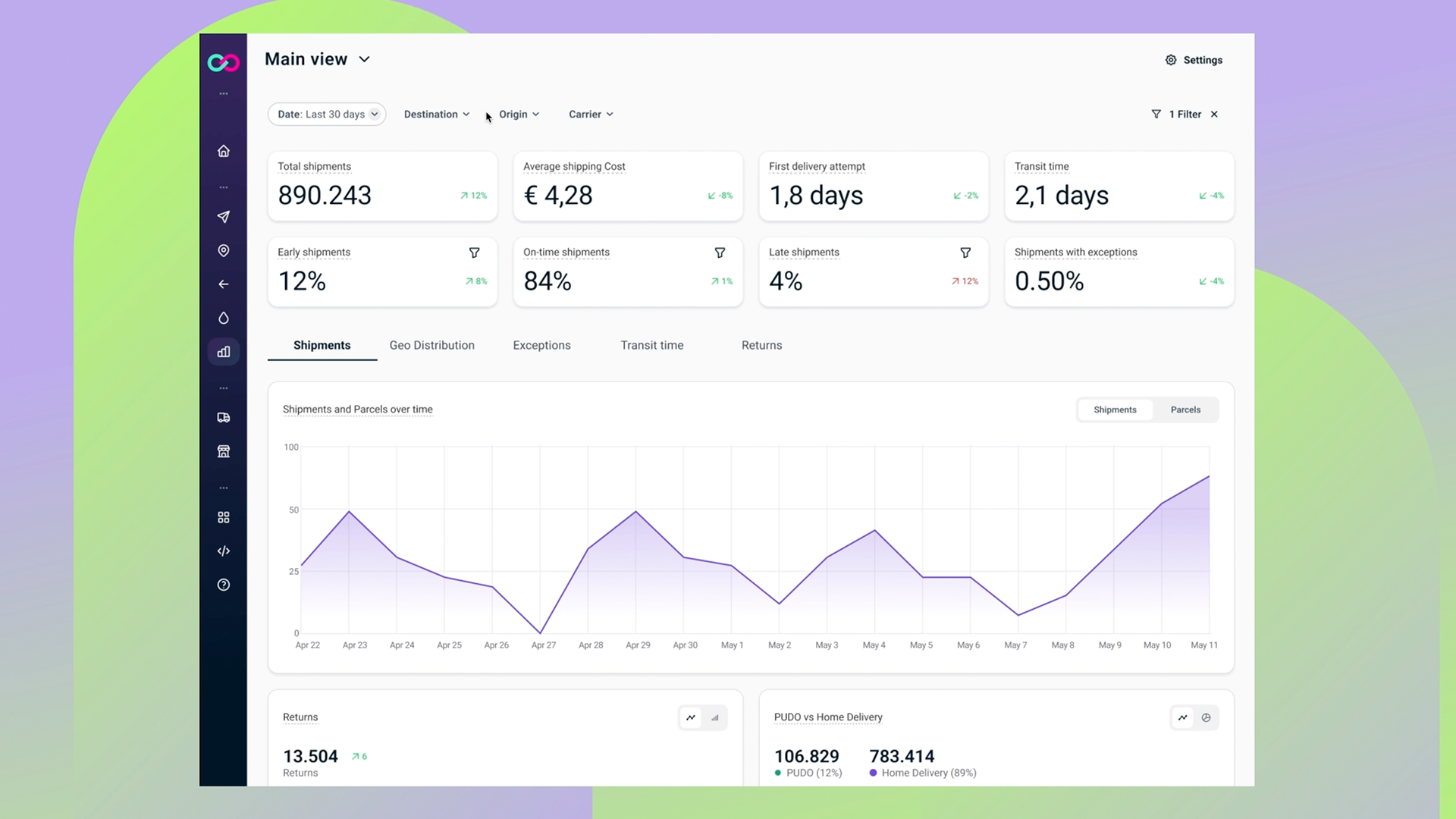
Task: Click the Transit time card label
Action: coord(1041,167)
